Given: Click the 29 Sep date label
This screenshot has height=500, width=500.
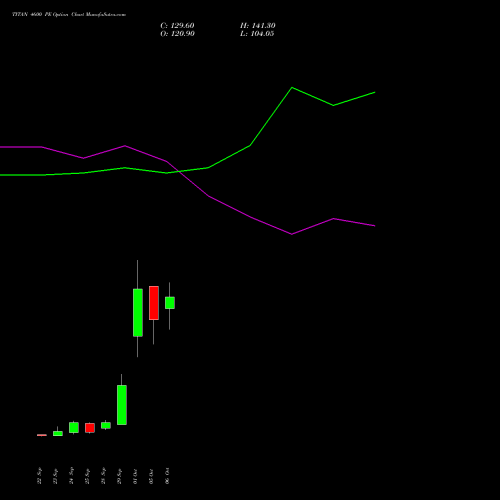Looking at the screenshot, I should coord(119,476).
